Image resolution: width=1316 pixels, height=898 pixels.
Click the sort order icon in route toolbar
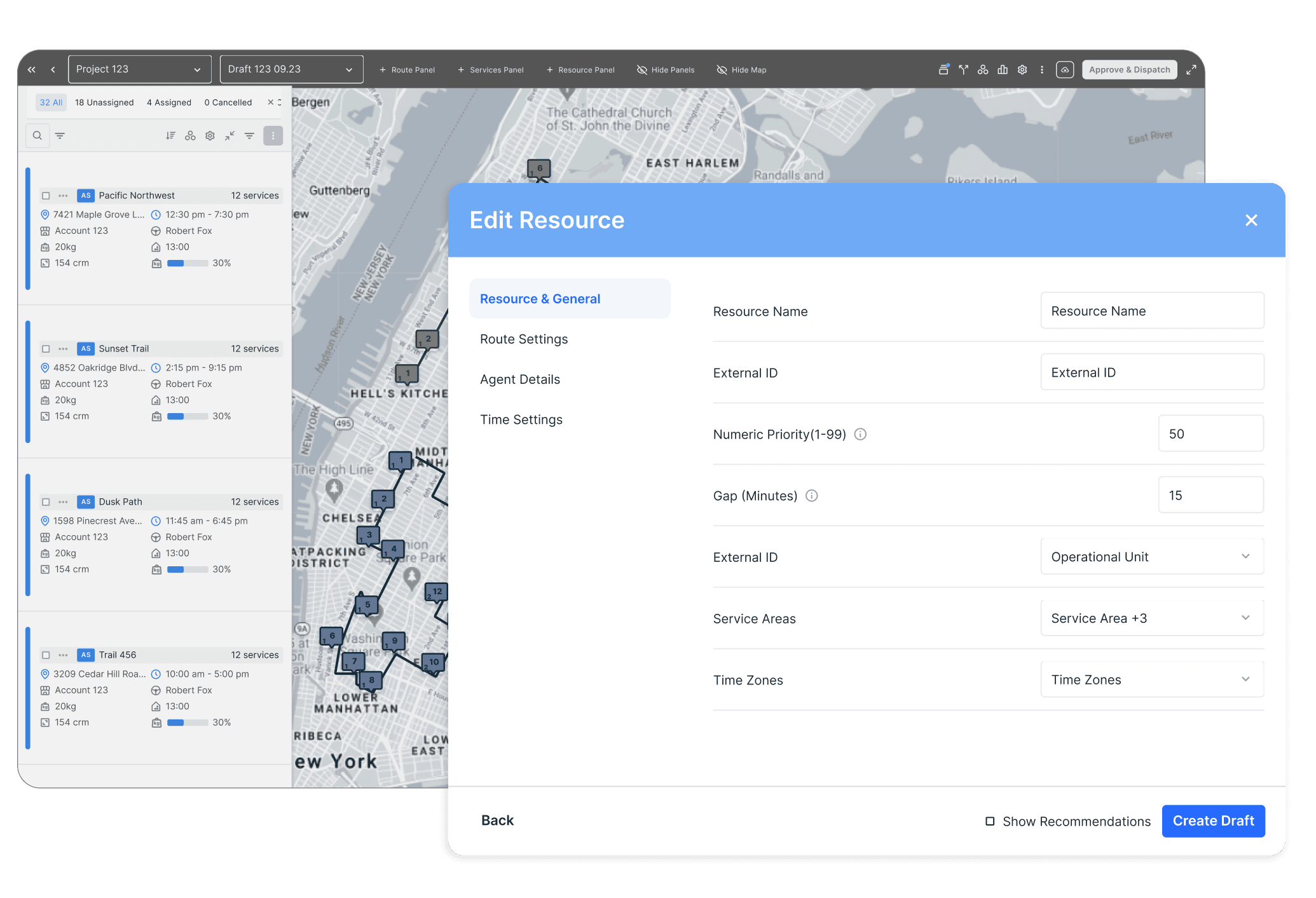coord(170,135)
